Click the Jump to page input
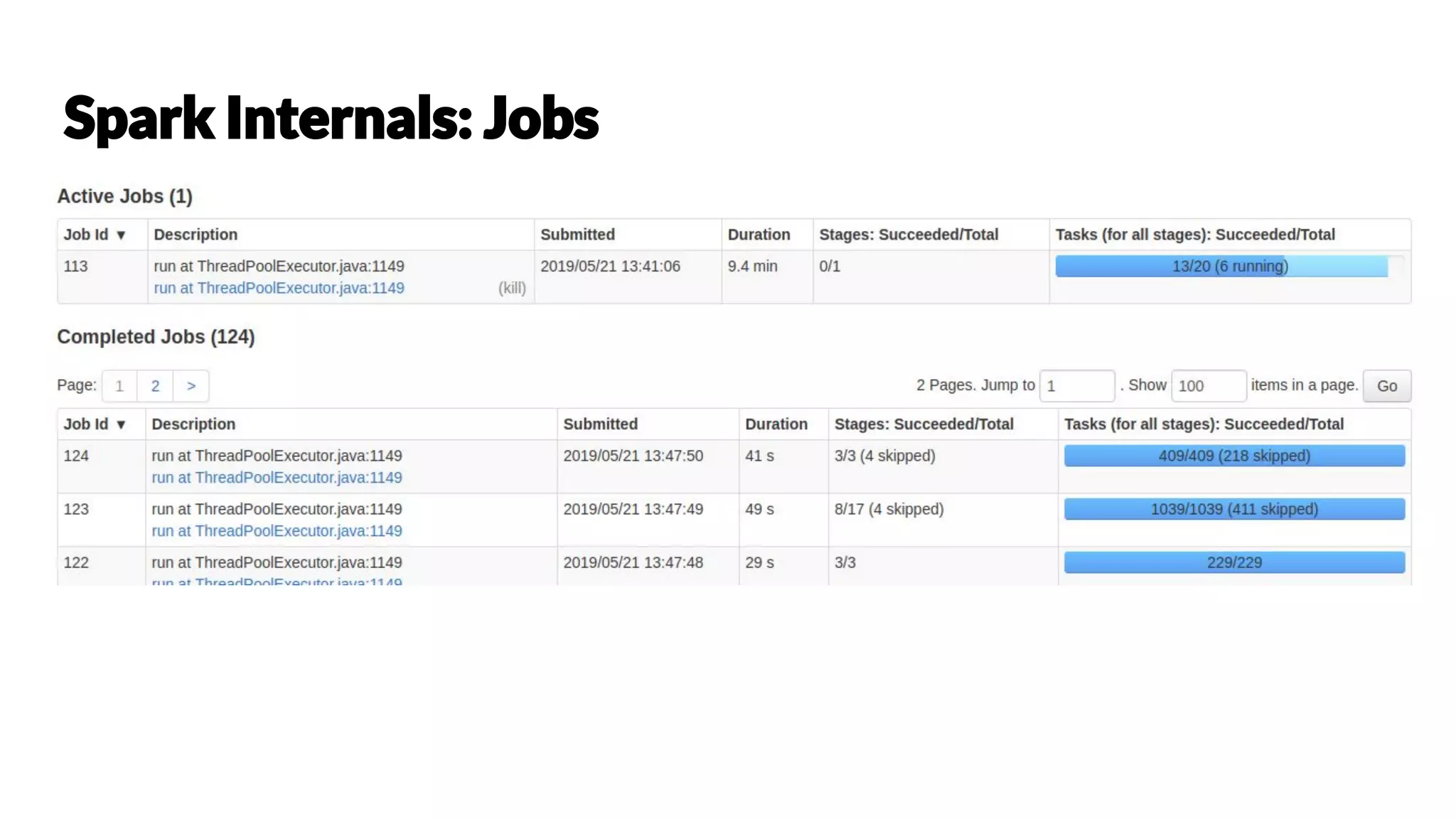The height and width of the screenshot is (819, 1456). [x=1076, y=386]
